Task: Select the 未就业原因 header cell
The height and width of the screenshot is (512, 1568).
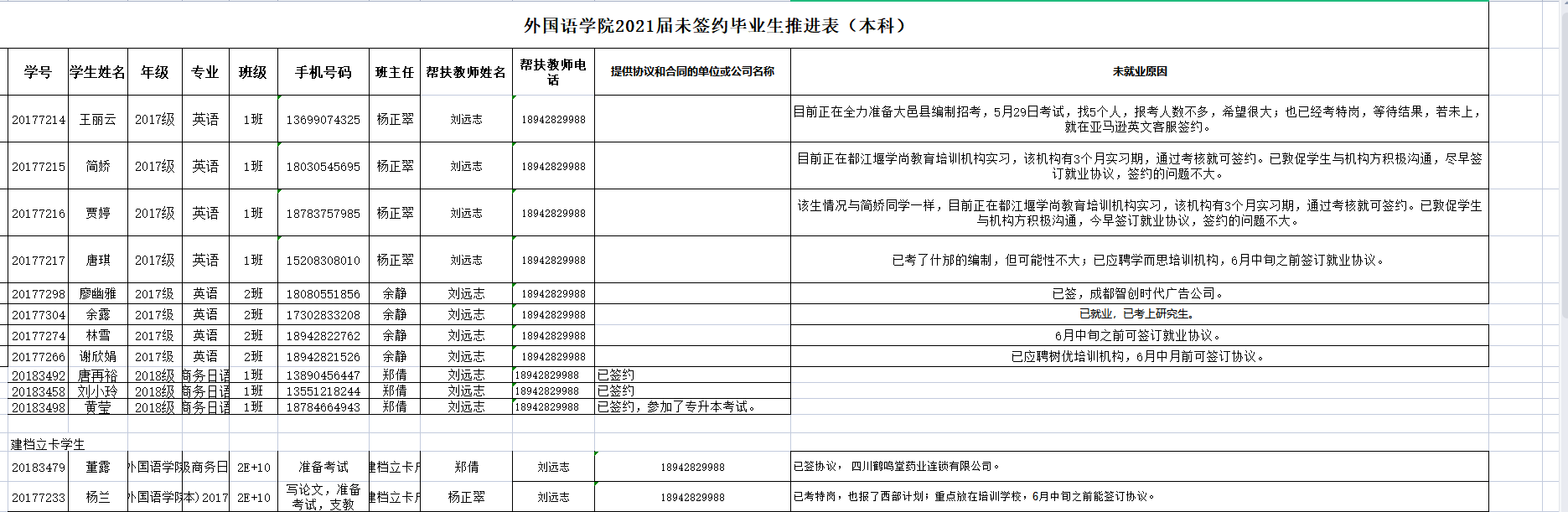Action: click(1140, 72)
